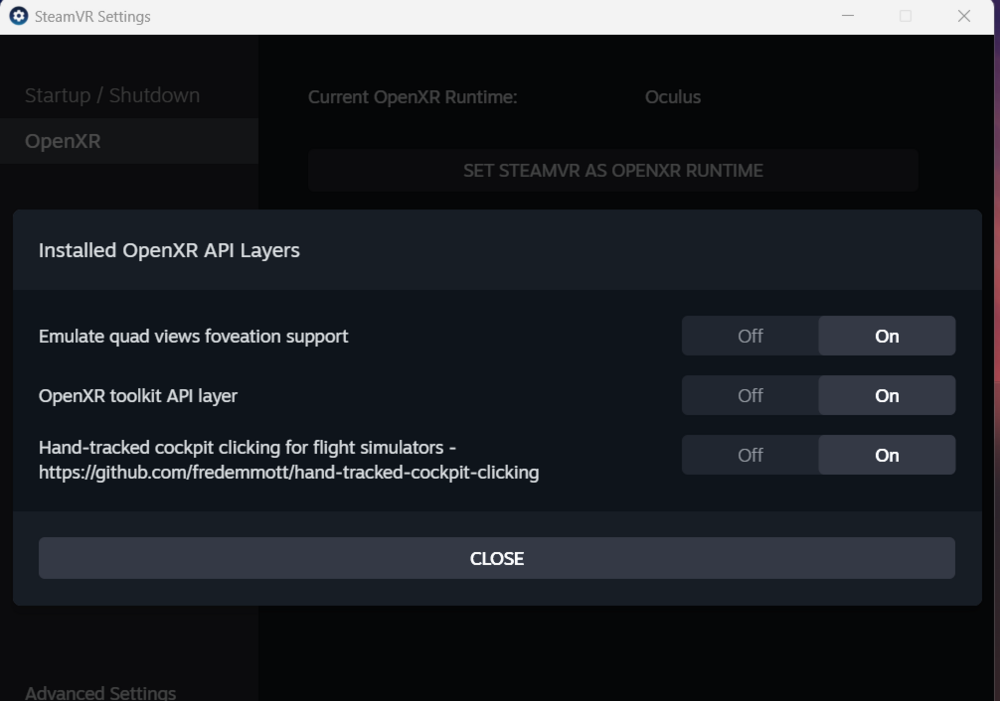Image resolution: width=1000 pixels, height=701 pixels.
Task: Minimize the SteamVR Settings window
Action: (848, 16)
